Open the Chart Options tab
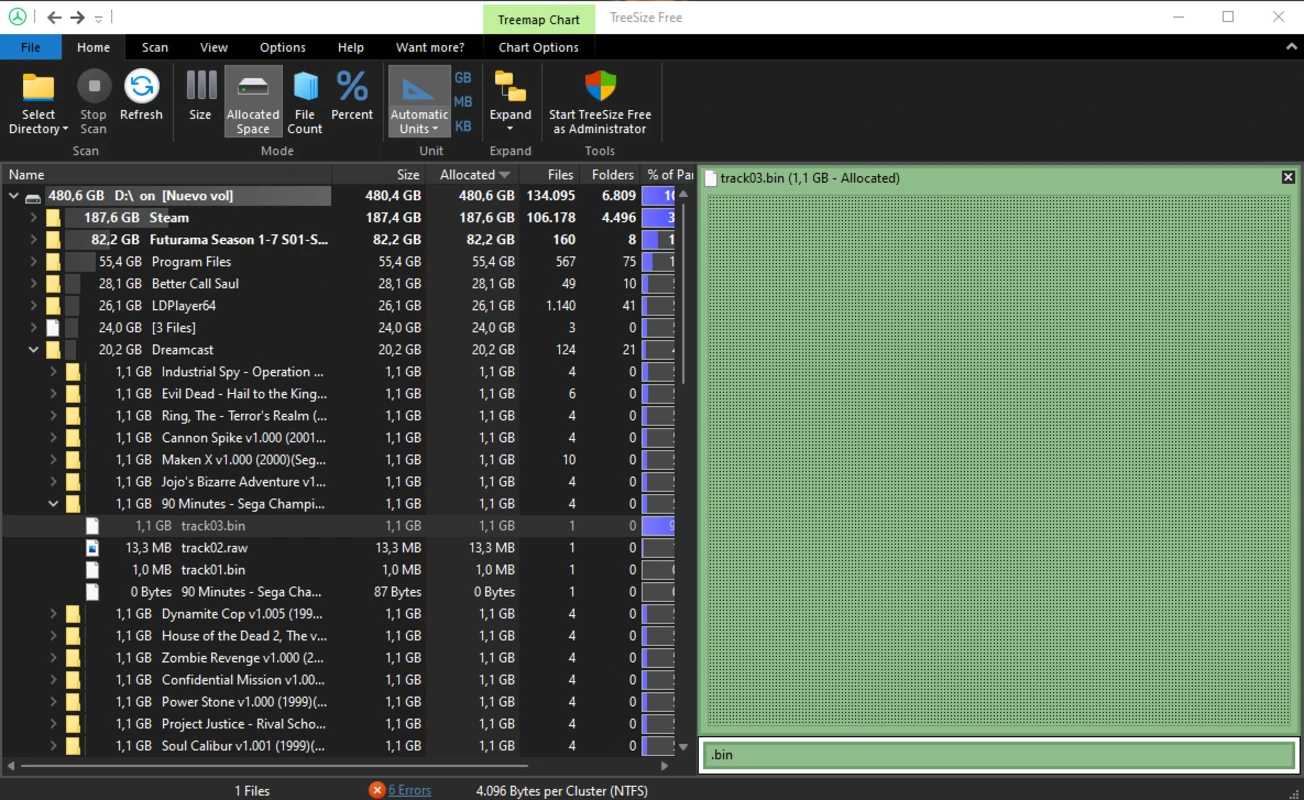1304x800 pixels. click(x=538, y=47)
